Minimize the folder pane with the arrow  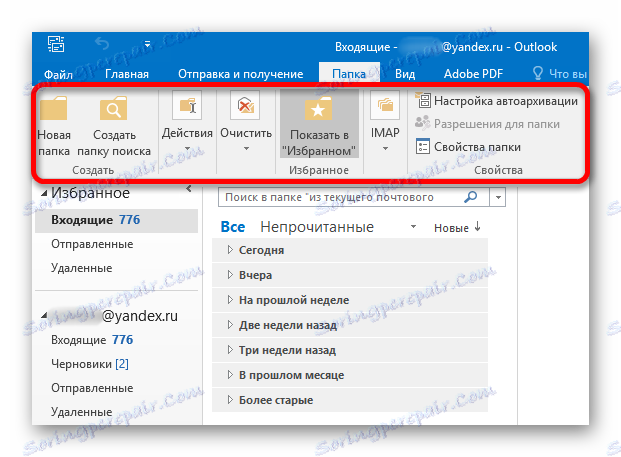(189, 189)
